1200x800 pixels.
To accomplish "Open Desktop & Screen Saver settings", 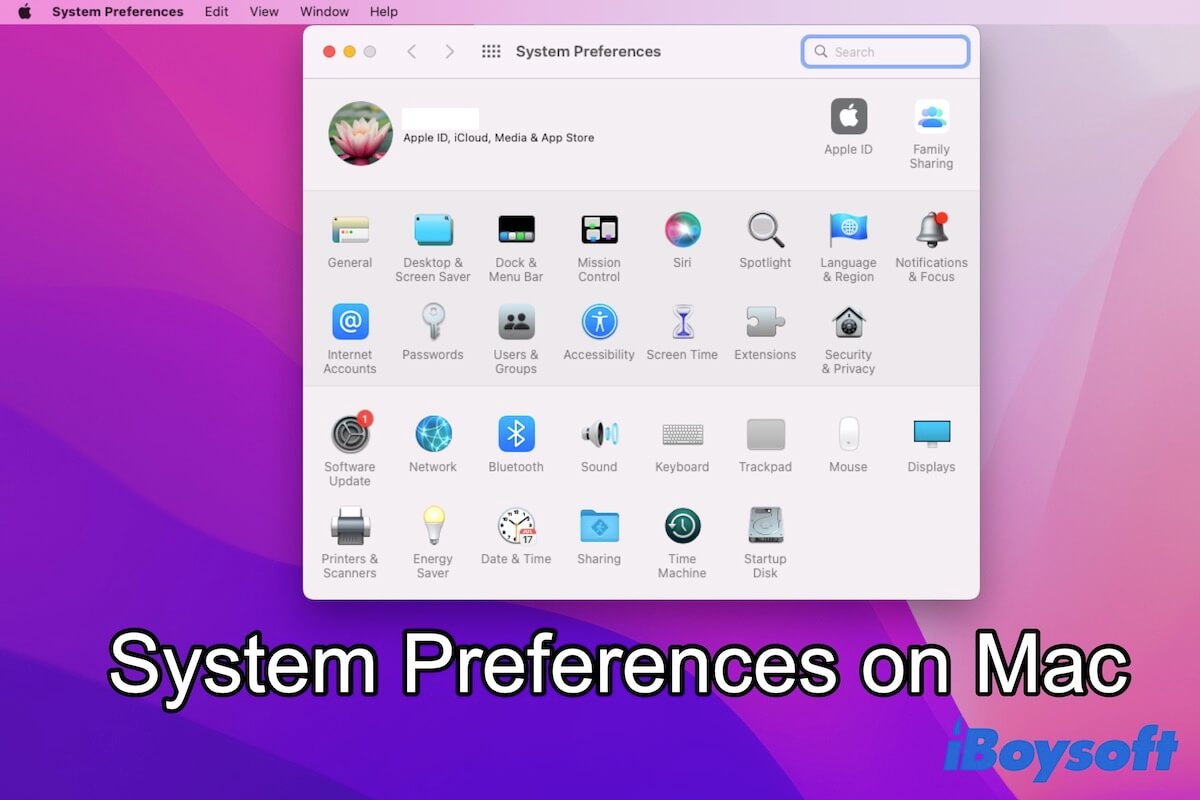I will tap(433, 231).
